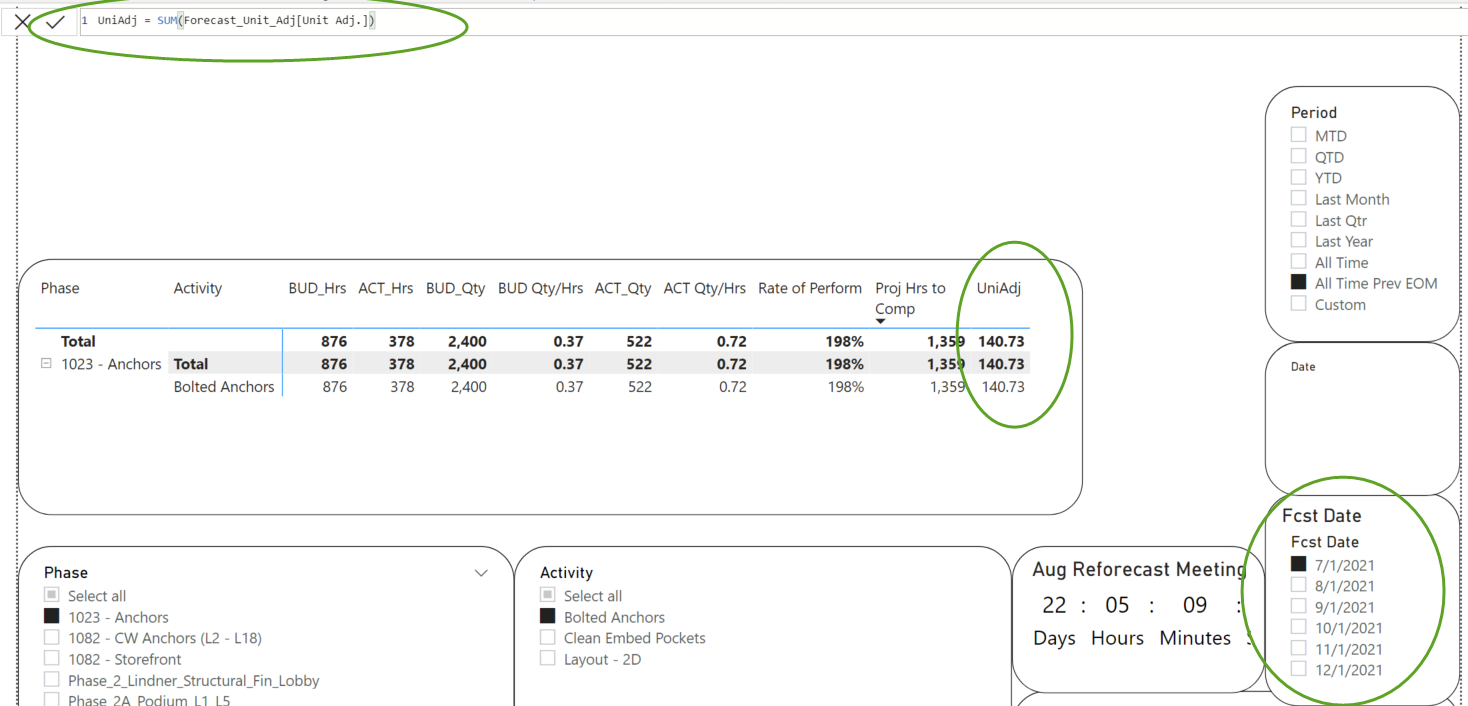Screen dimensions: 1468x706
Task: Check the Last Month period option
Action: click(x=1298, y=198)
